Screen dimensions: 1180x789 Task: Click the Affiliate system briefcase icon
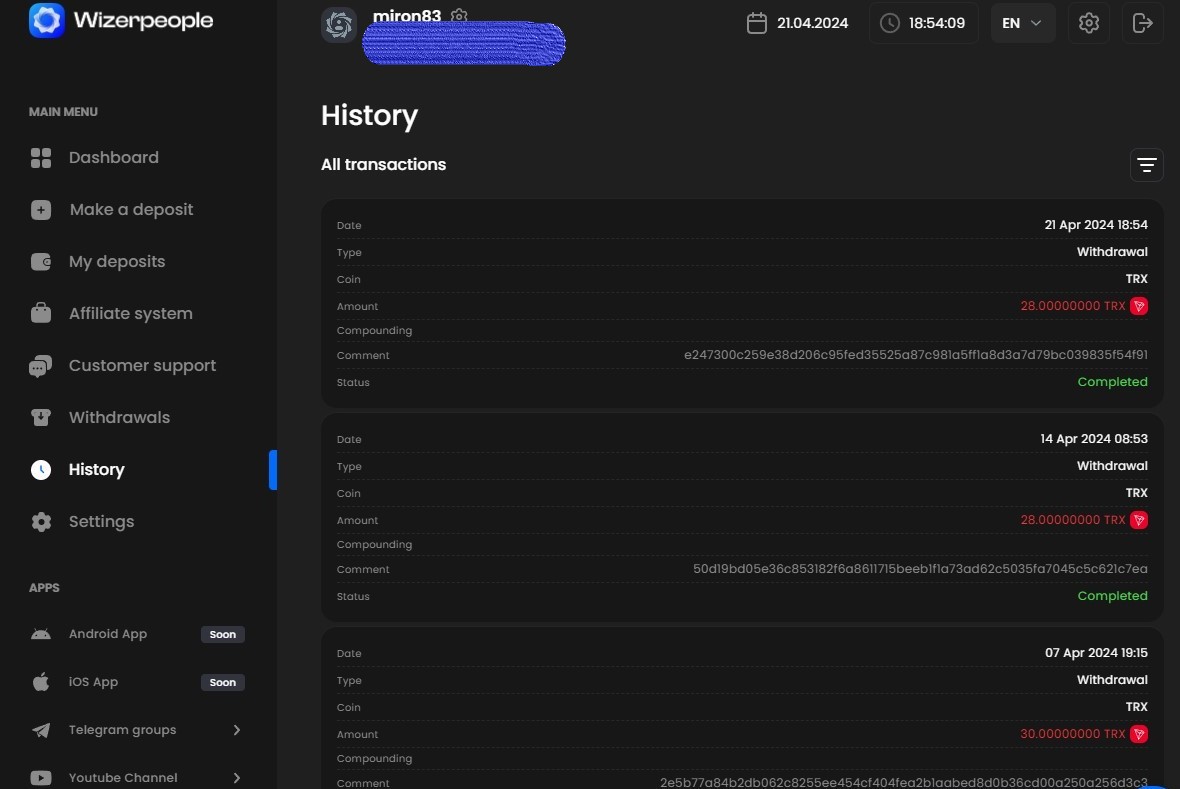pos(41,312)
